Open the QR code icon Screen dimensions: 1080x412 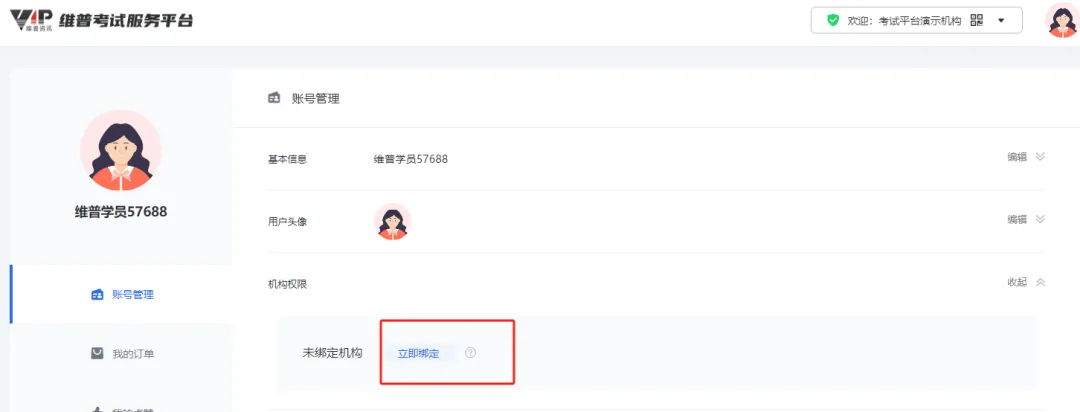coord(976,20)
